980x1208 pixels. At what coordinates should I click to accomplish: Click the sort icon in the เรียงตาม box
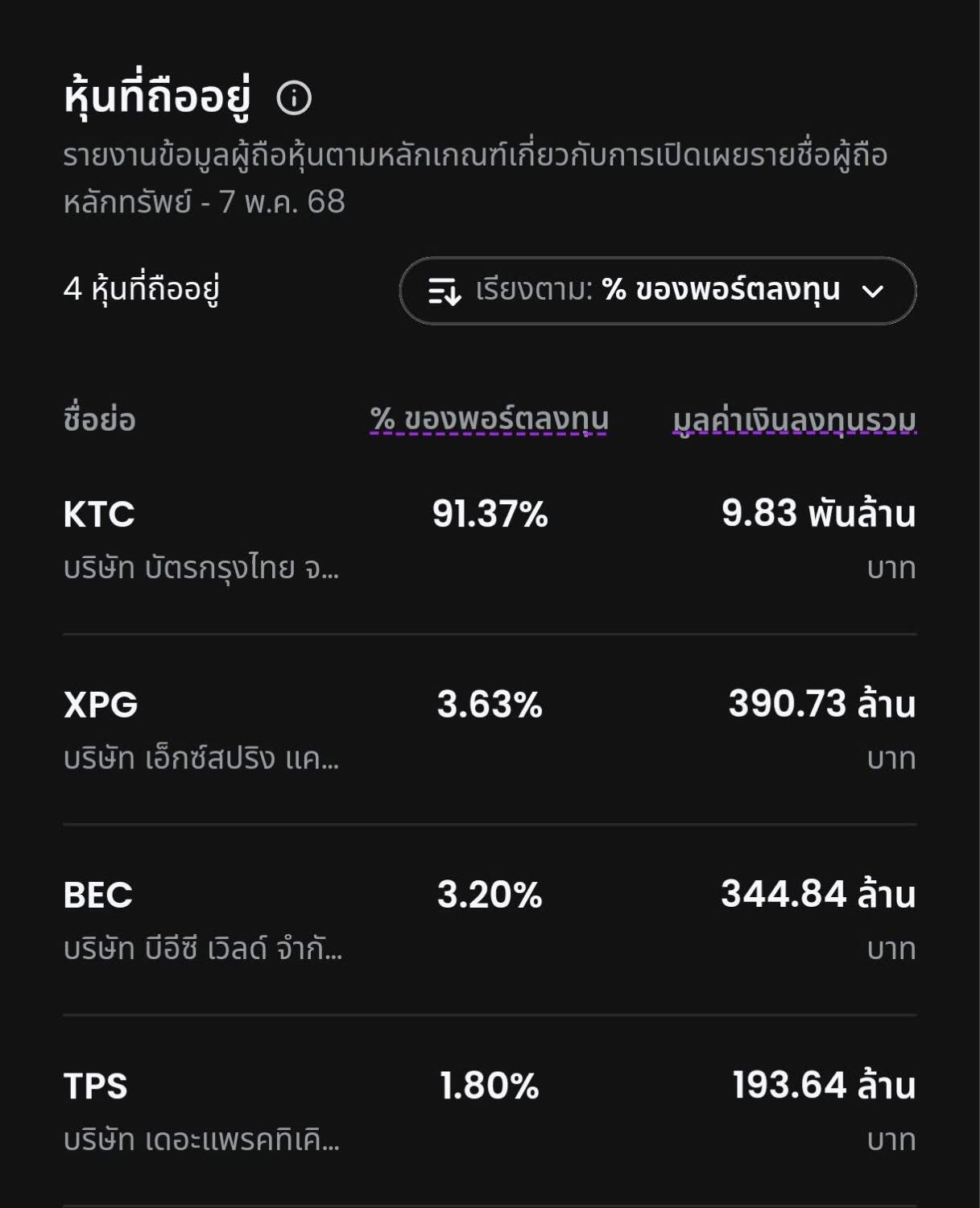(445, 291)
